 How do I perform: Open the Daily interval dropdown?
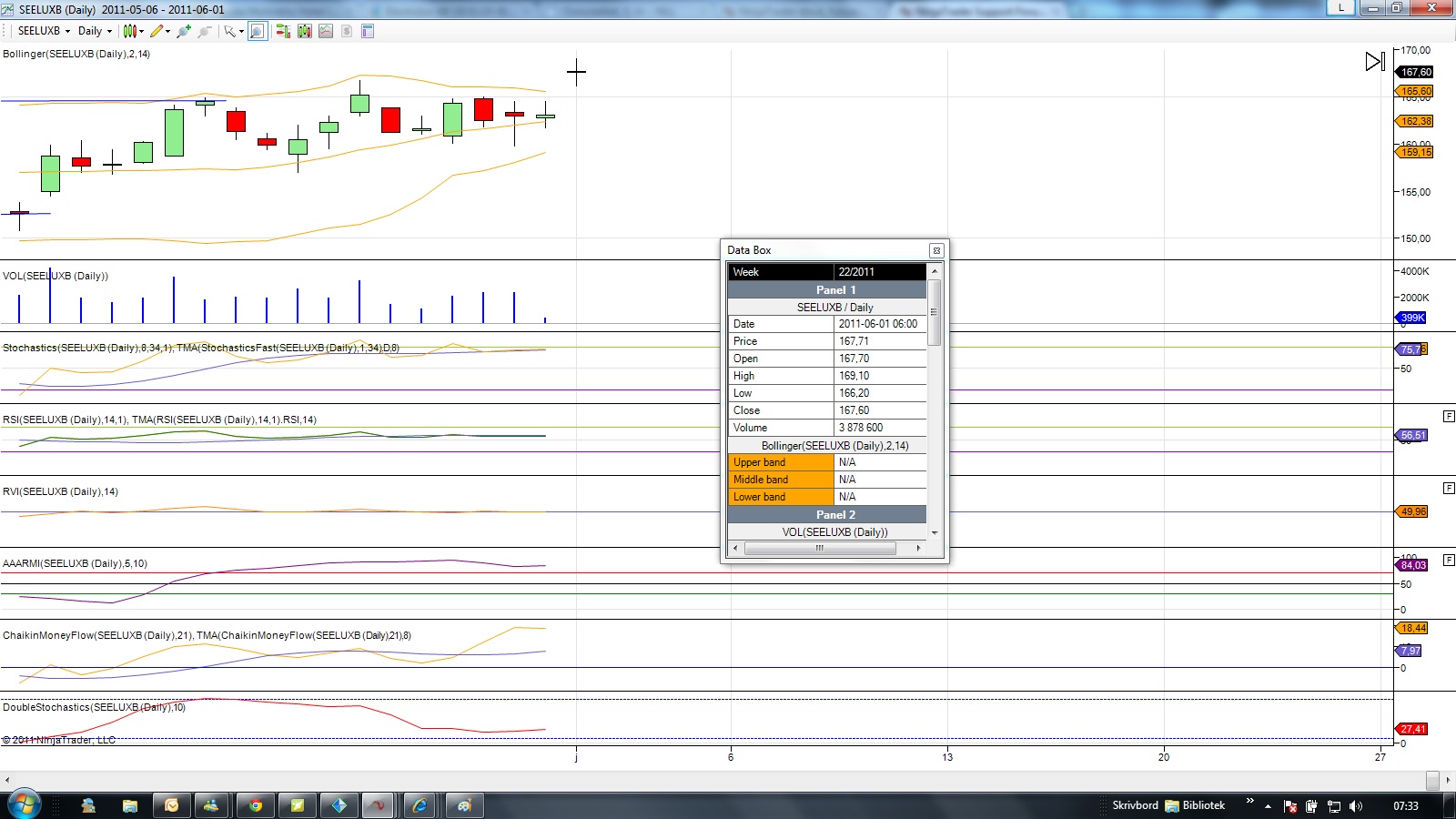click(x=95, y=31)
